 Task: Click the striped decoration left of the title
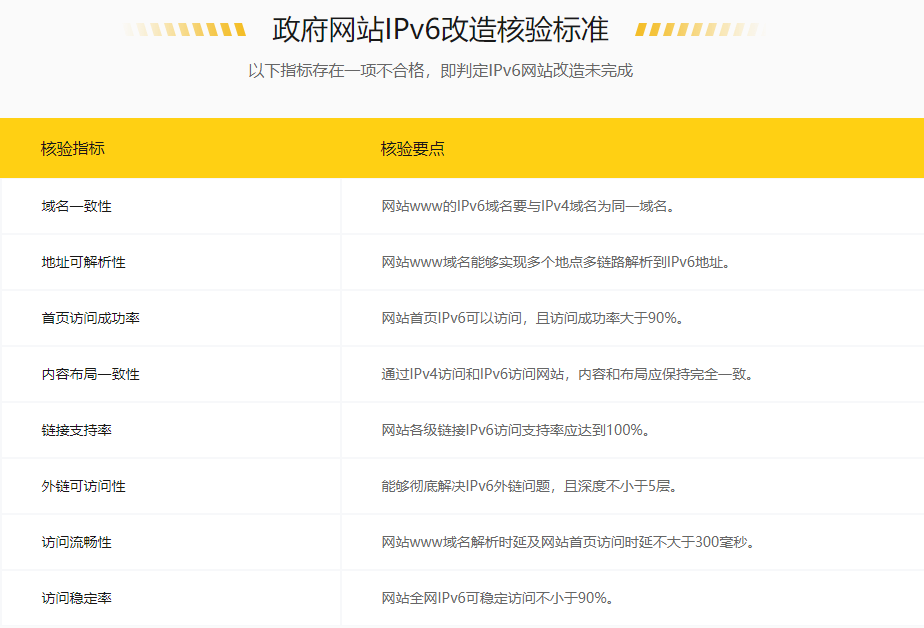186,30
